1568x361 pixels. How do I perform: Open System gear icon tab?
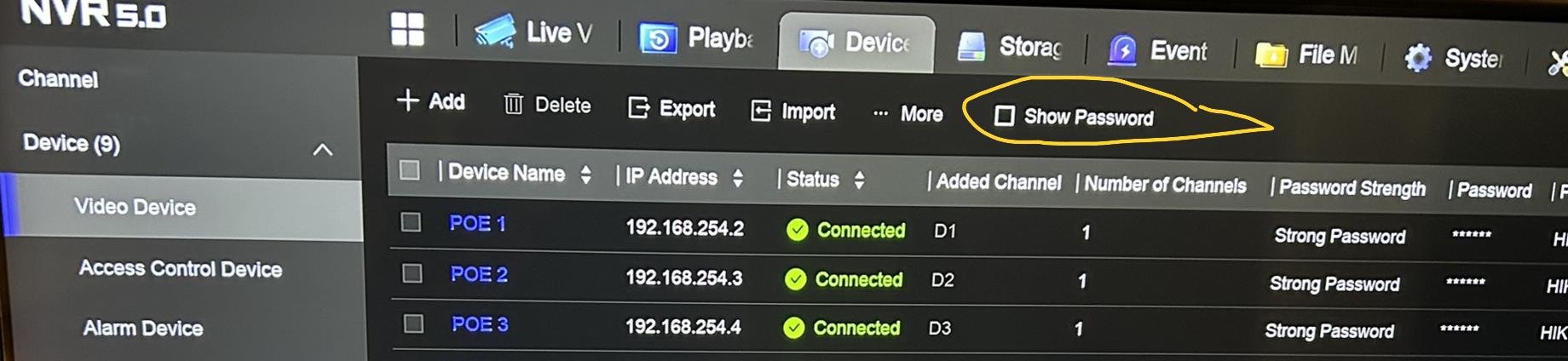(1418, 58)
